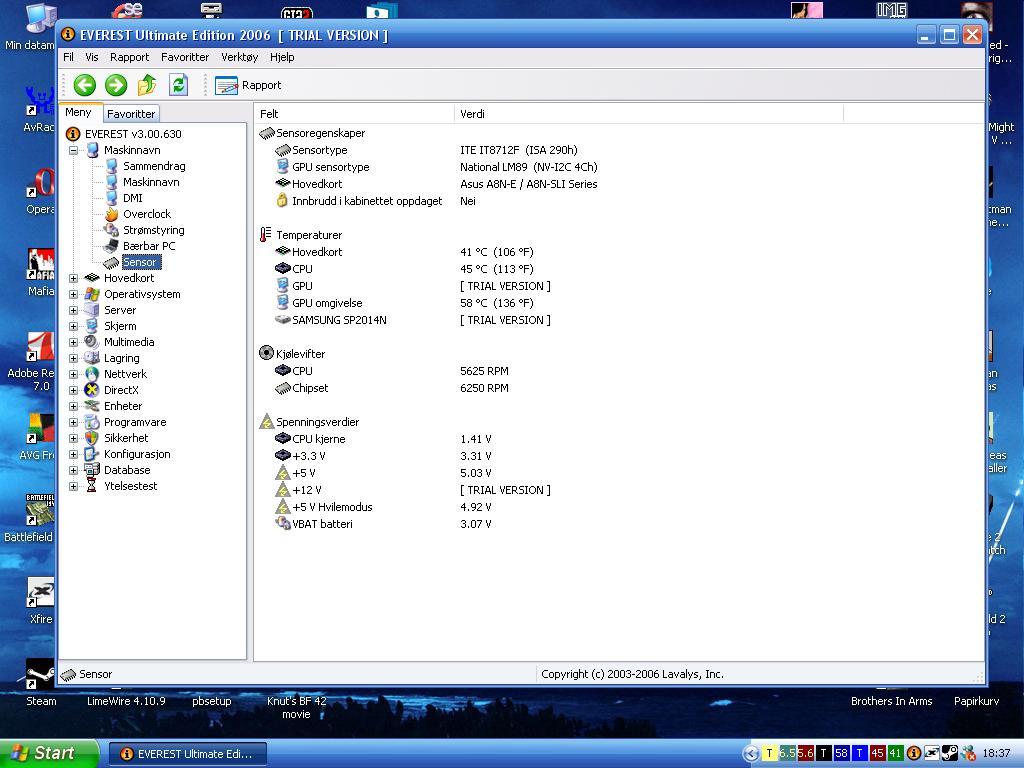Click the VBAT batteri icon
The width and height of the screenshot is (1024, 768).
click(282, 524)
